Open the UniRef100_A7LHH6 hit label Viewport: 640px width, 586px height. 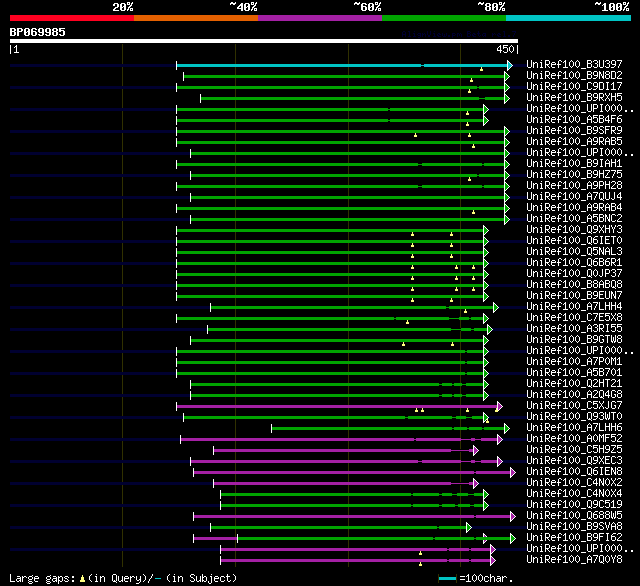(574, 428)
